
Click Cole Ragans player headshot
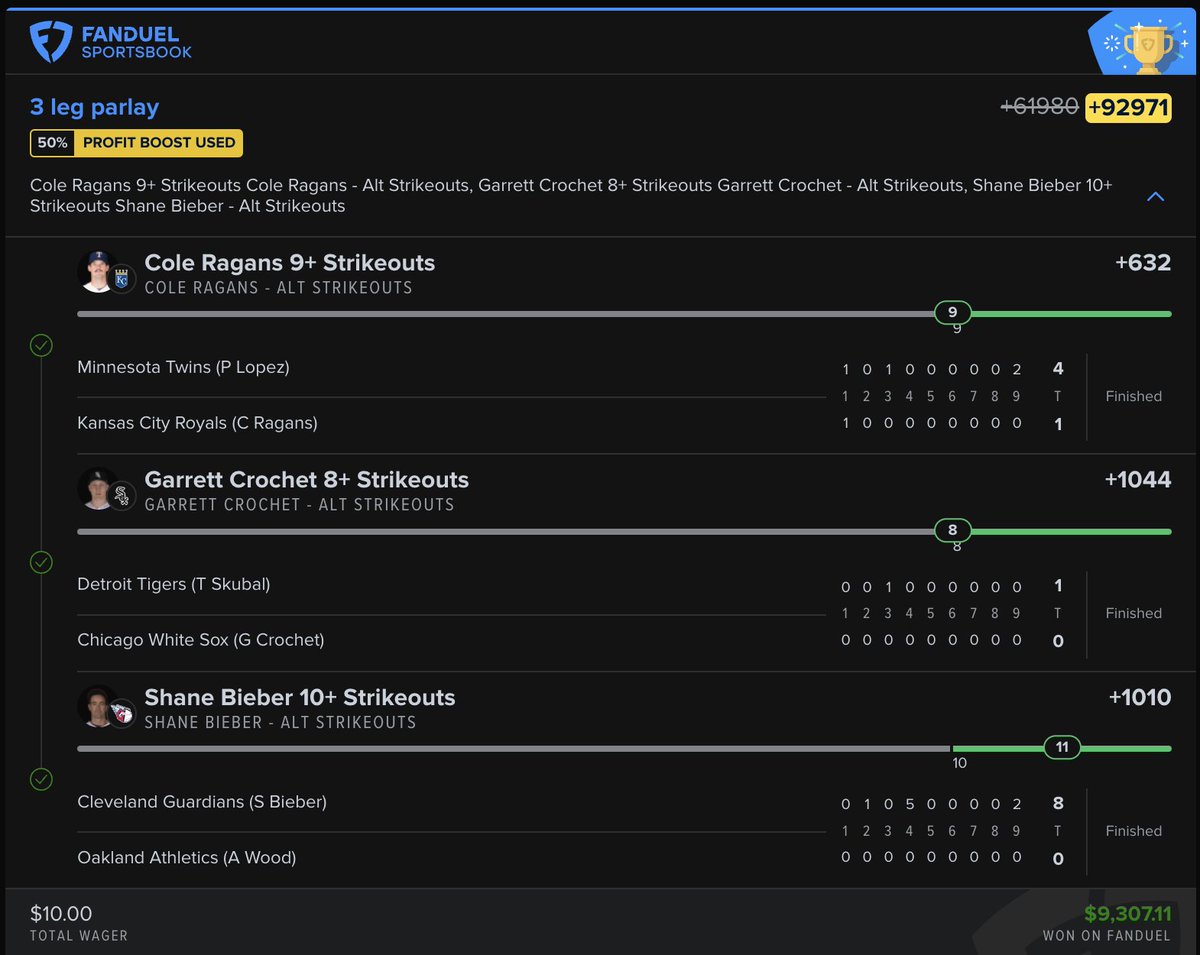(x=98, y=271)
